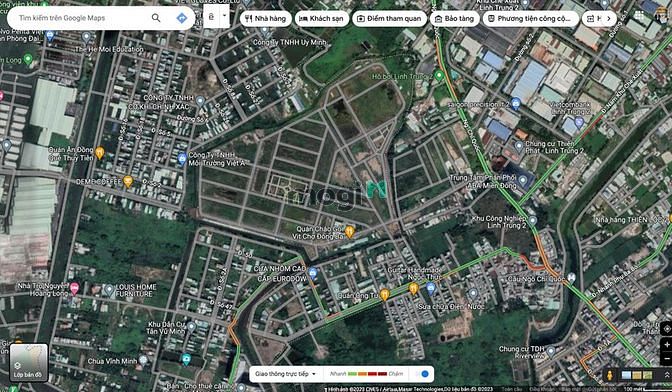672x392 pixels.
Task: Click the saigon precision shop pin
Action: (x=516, y=103)
